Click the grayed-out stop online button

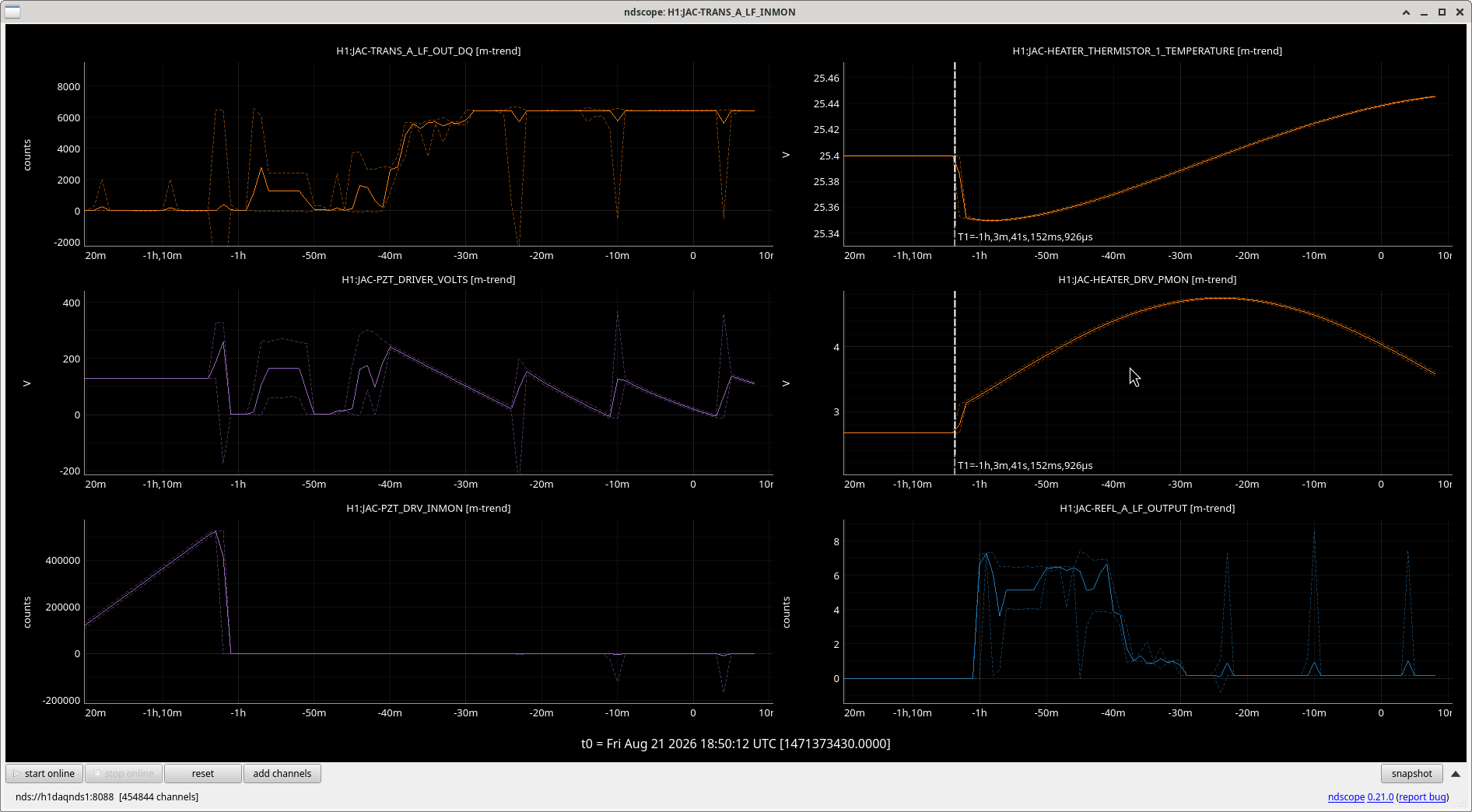coord(124,774)
